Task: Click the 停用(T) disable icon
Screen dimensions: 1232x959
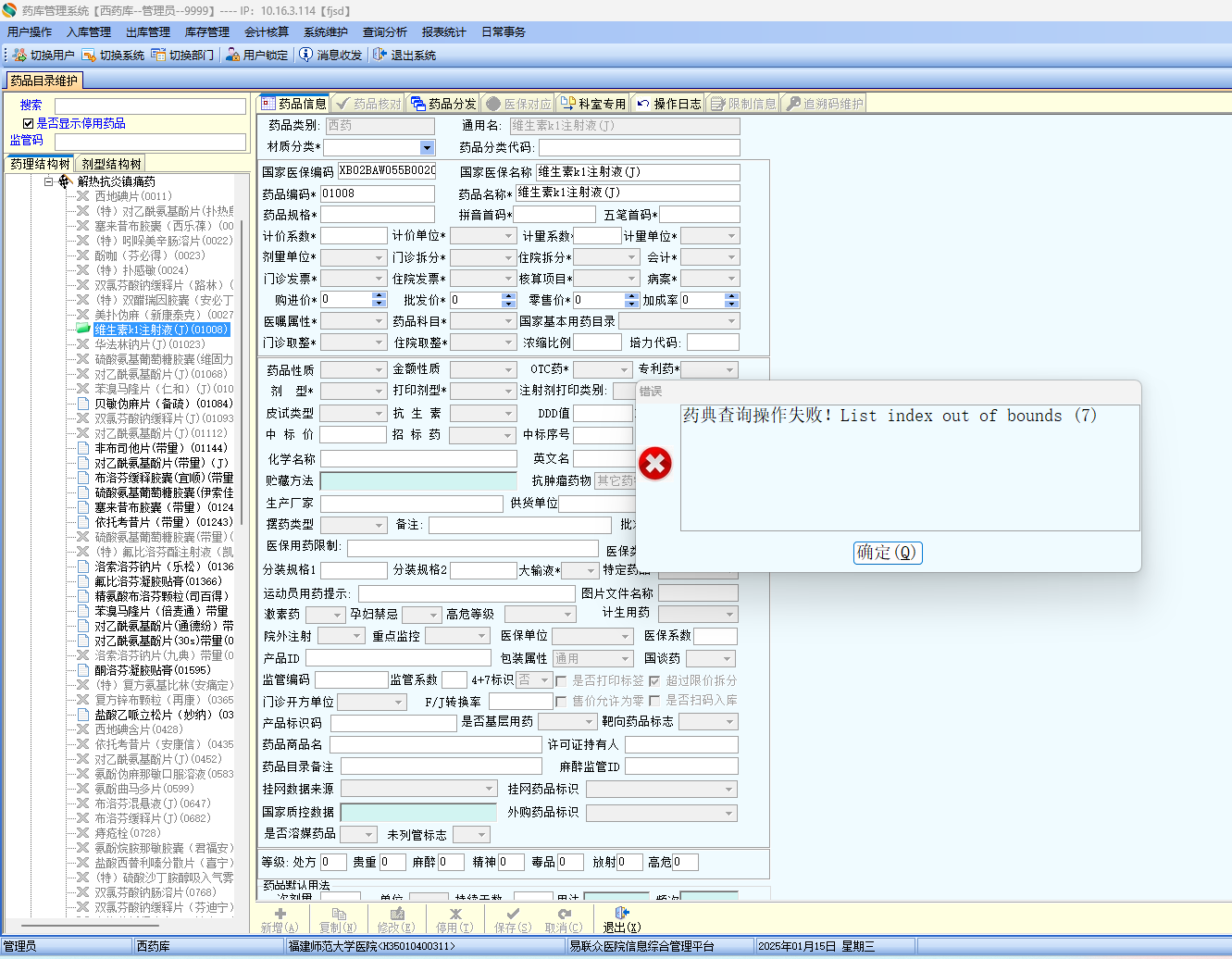Action: pos(455,914)
